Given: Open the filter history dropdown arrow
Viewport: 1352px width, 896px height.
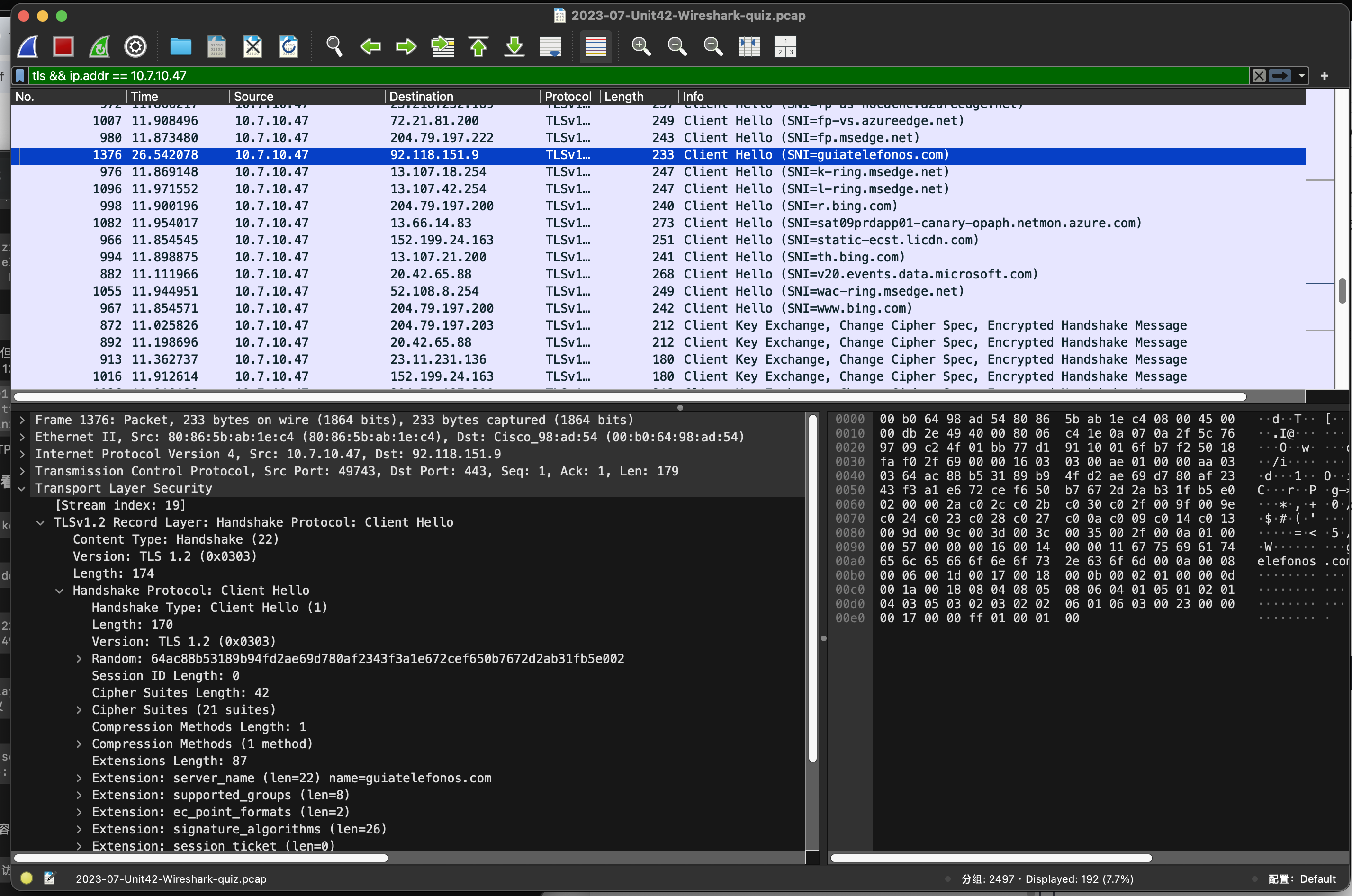Looking at the screenshot, I should [1301, 75].
